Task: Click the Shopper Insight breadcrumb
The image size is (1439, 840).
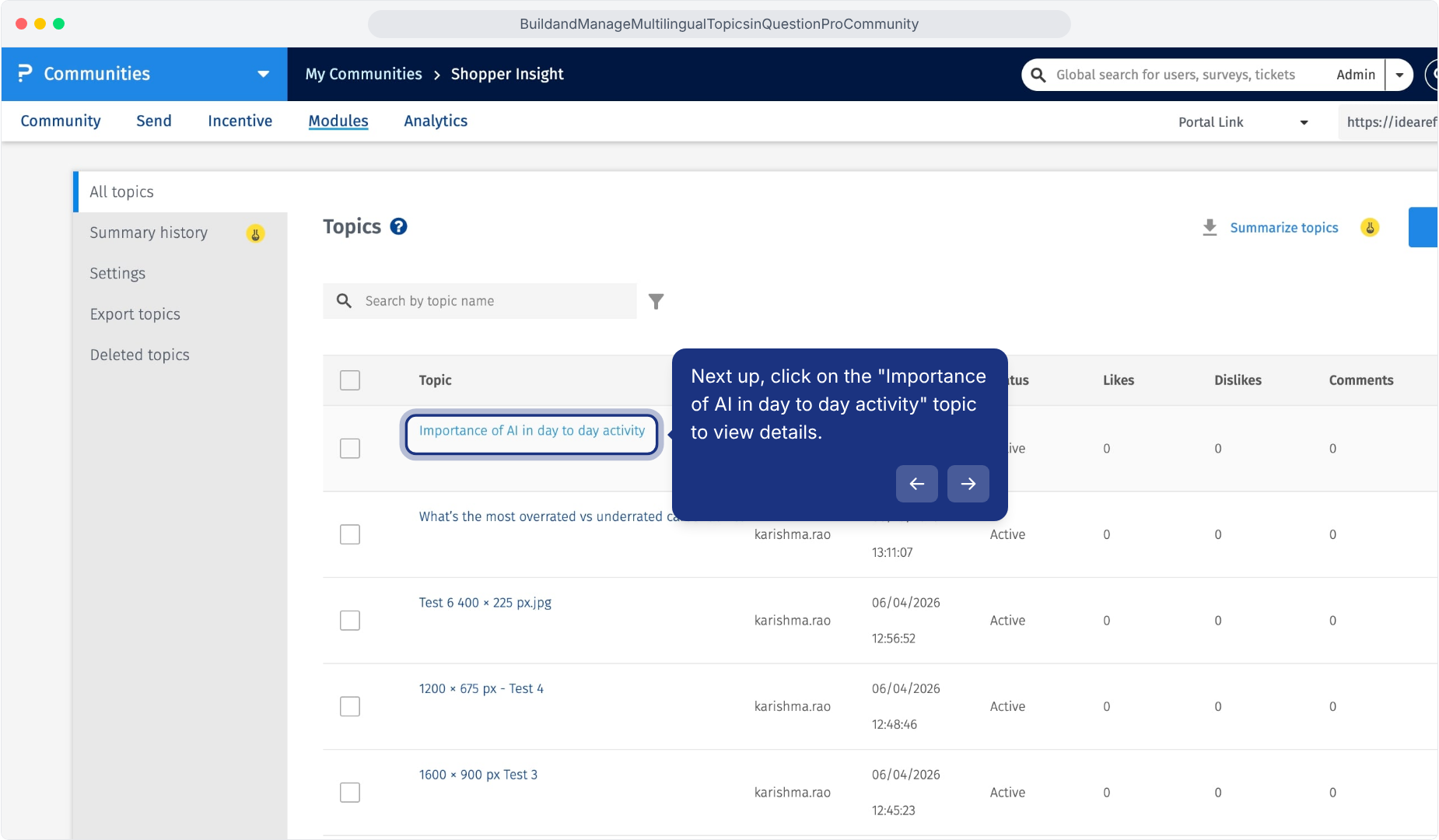Action: click(507, 74)
